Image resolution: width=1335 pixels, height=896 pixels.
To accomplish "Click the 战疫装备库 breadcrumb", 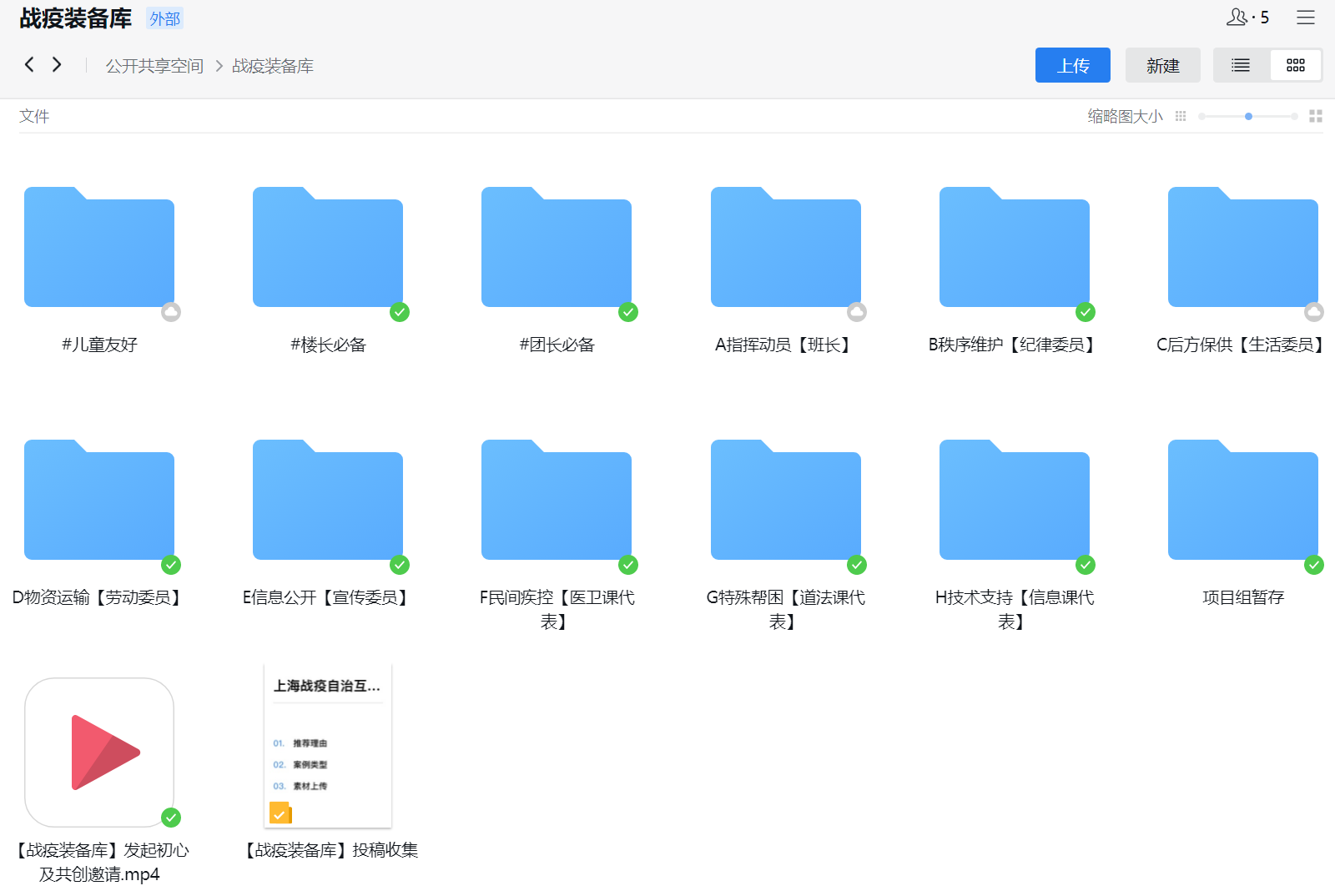I will (x=273, y=66).
